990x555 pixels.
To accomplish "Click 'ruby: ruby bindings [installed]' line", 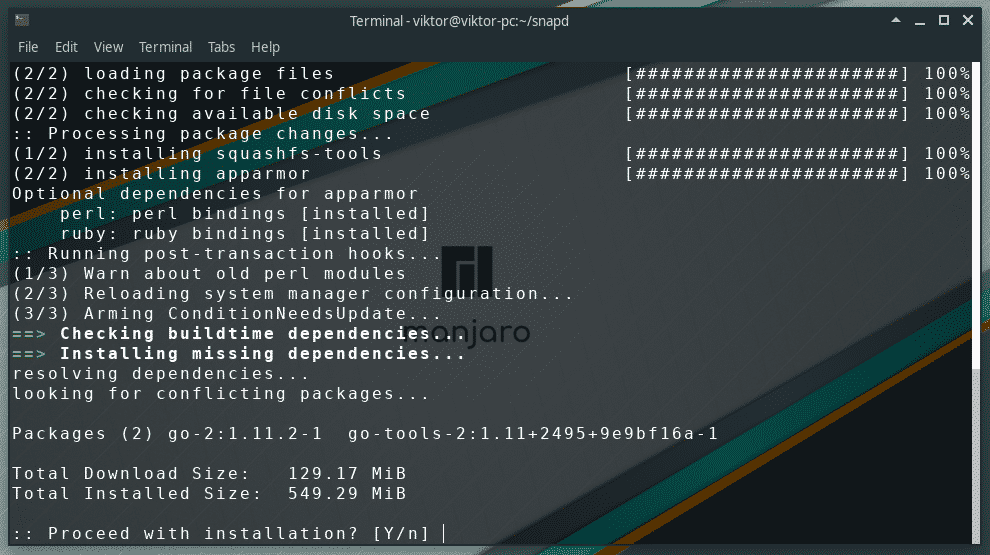I will (x=245, y=234).
